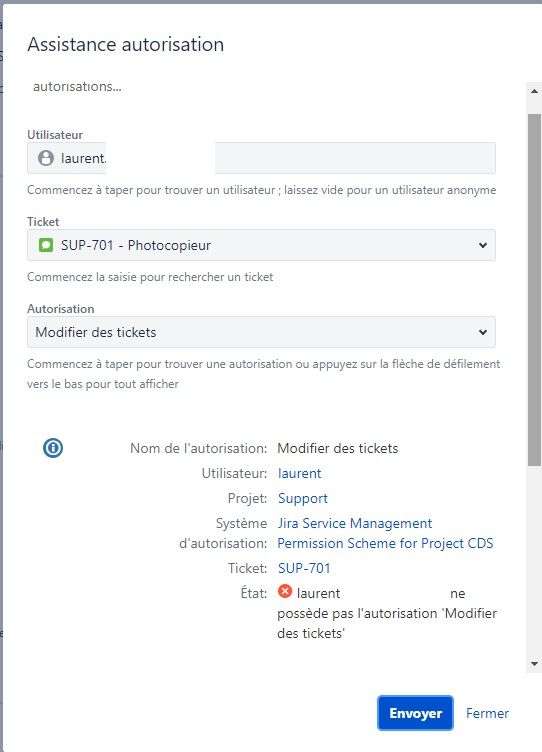Open Permission Scheme for Project CDS link
Screen dimensions: 542x752
coord(385,543)
